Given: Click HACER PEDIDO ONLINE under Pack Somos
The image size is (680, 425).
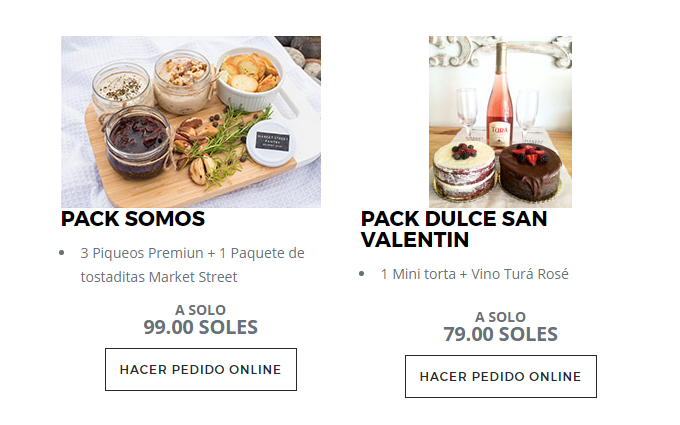Looking at the screenshot, I should pyautogui.click(x=201, y=369).
